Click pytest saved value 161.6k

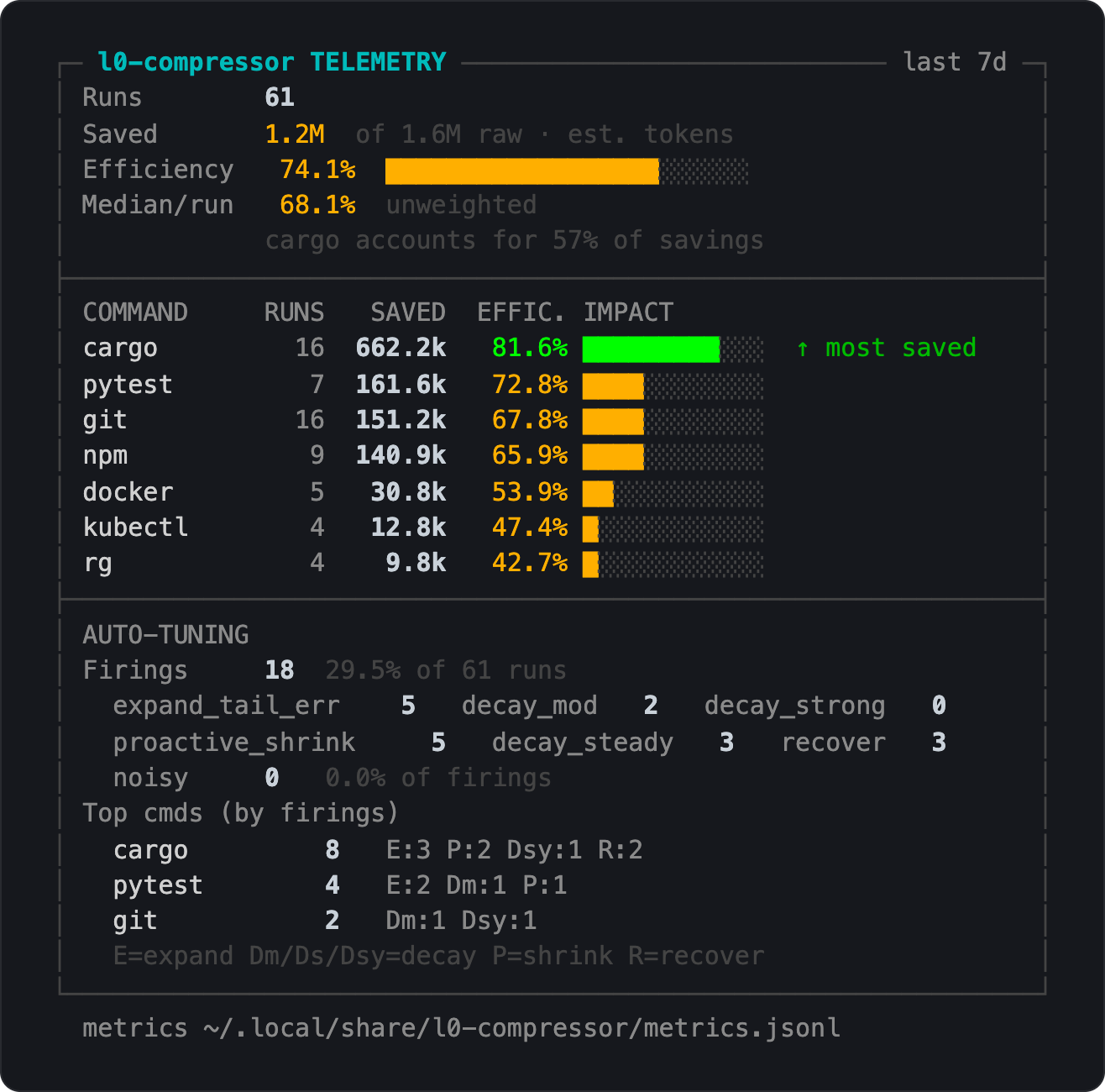(401, 385)
